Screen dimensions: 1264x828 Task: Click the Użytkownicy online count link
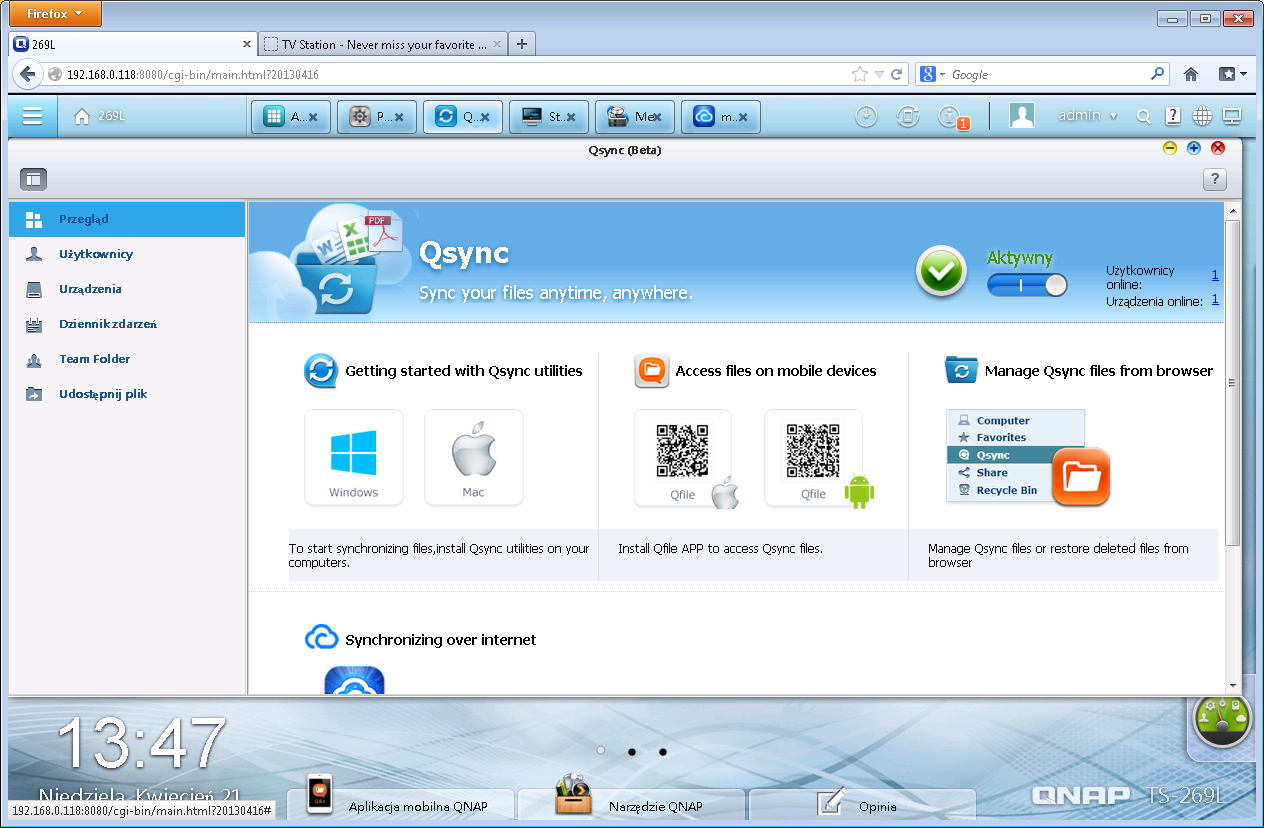coord(1215,275)
